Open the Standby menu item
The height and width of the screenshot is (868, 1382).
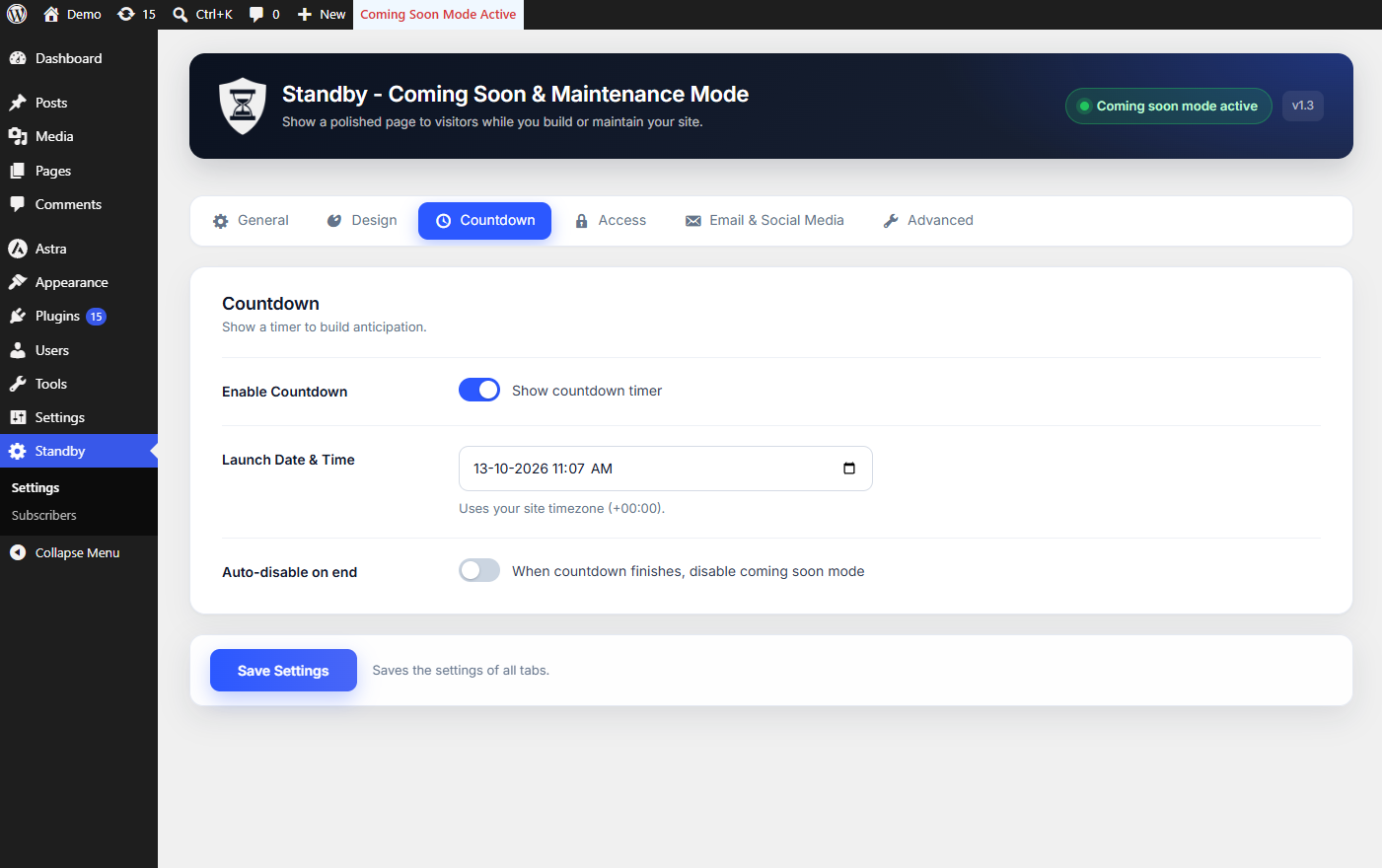tap(79, 451)
